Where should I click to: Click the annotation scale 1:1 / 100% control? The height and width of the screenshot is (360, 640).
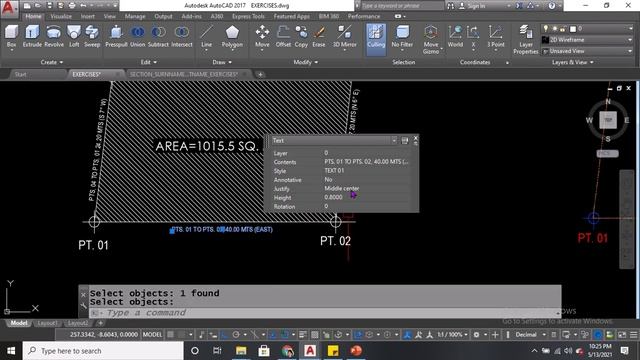click(452, 335)
